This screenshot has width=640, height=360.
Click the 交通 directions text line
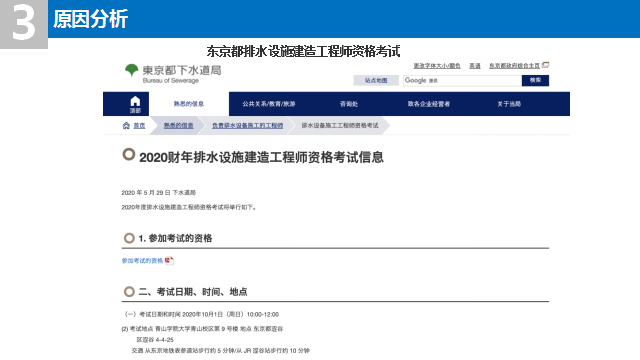coord(220,351)
